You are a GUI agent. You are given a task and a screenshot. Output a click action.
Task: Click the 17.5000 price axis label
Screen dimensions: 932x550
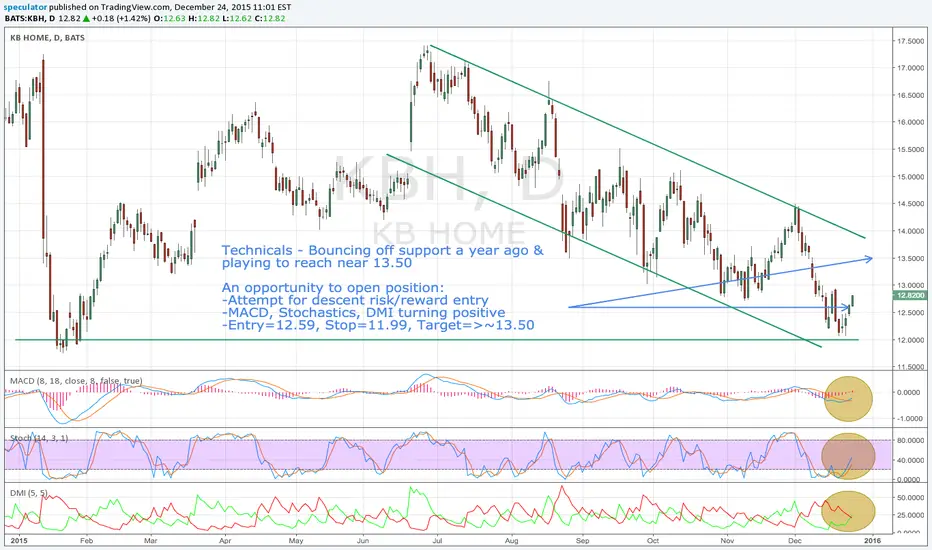(x=910, y=41)
